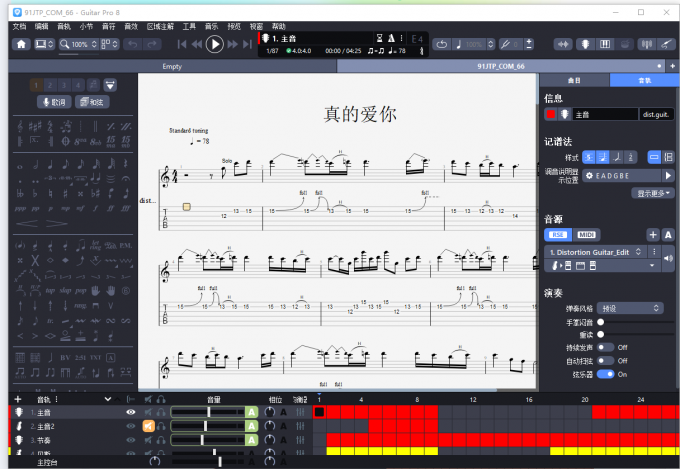Click the red track color swatch
Image resolution: width=680 pixels, height=469 pixels.
pos(551,114)
